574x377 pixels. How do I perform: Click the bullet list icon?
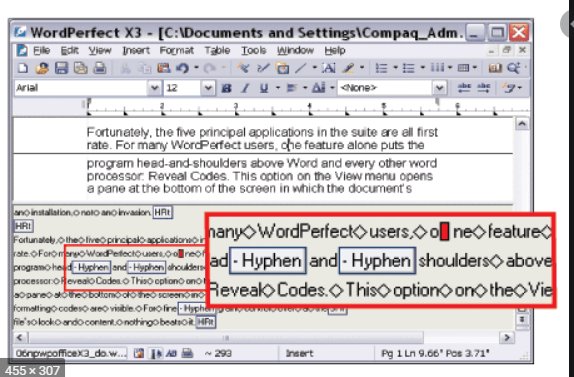408,68
